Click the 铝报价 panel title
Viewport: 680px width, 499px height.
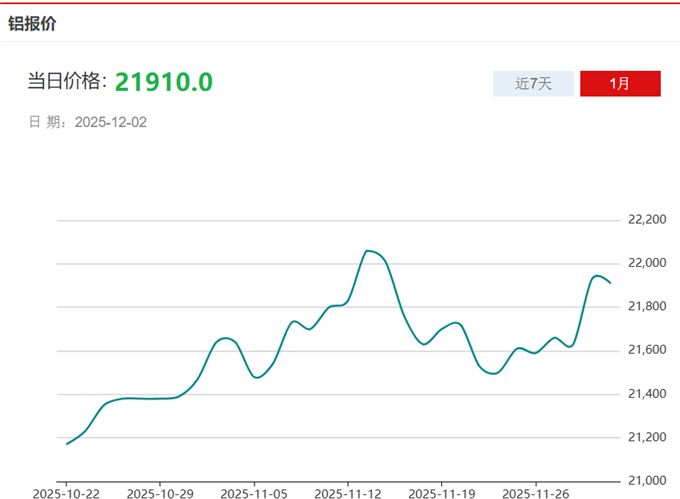(x=33, y=23)
